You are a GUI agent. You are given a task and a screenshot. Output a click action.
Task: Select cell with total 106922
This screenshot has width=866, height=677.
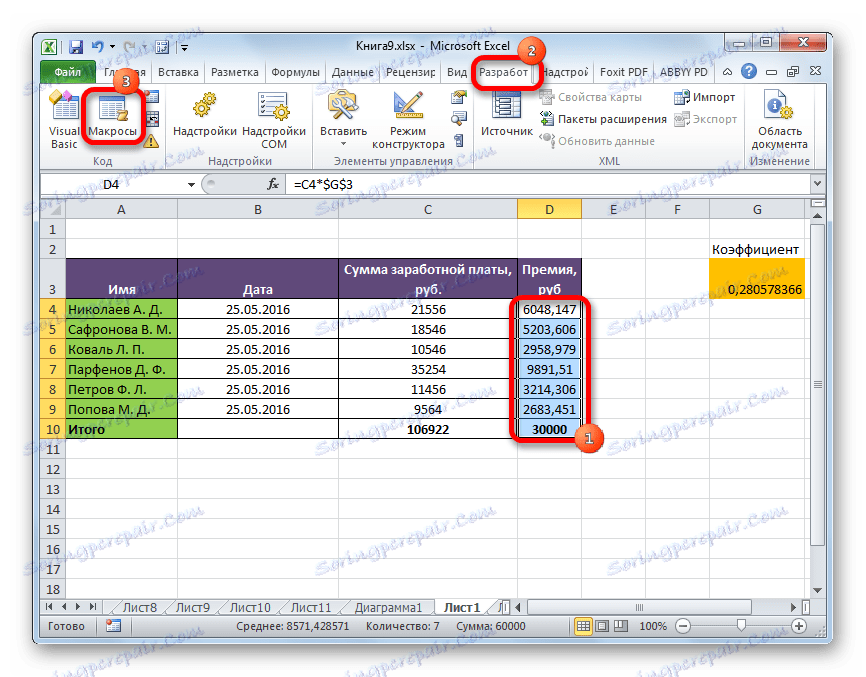coord(428,429)
